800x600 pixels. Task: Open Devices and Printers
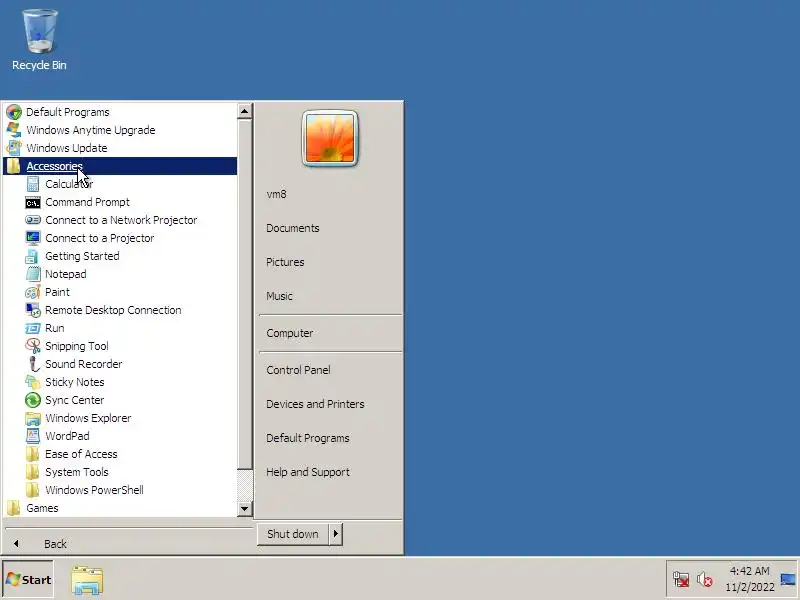click(x=315, y=404)
